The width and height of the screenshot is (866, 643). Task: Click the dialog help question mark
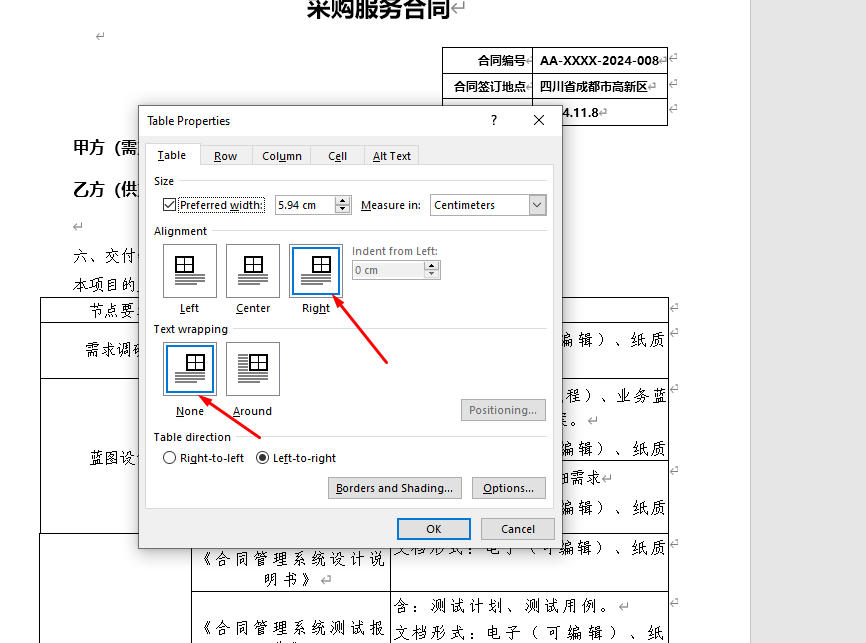[x=493, y=121]
